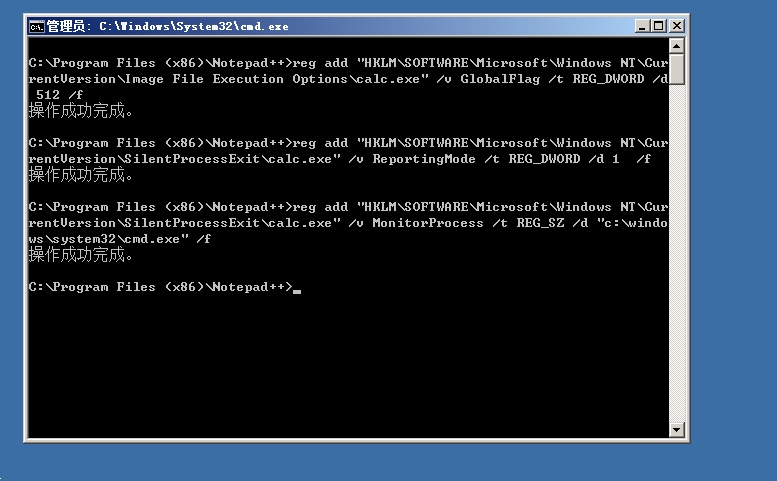Click the empty scrollbar track below the thumb
The image size is (777, 481).
[x=676, y=253]
